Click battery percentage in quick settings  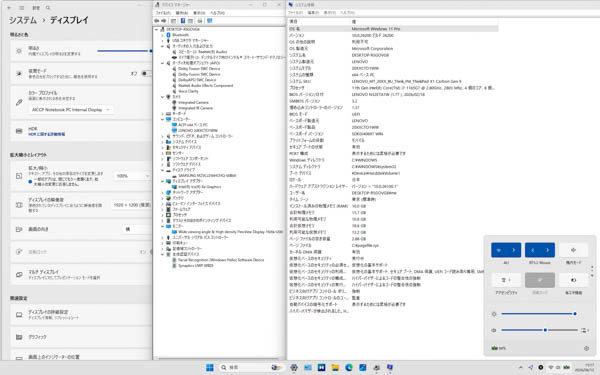pyautogui.click(x=499, y=348)
